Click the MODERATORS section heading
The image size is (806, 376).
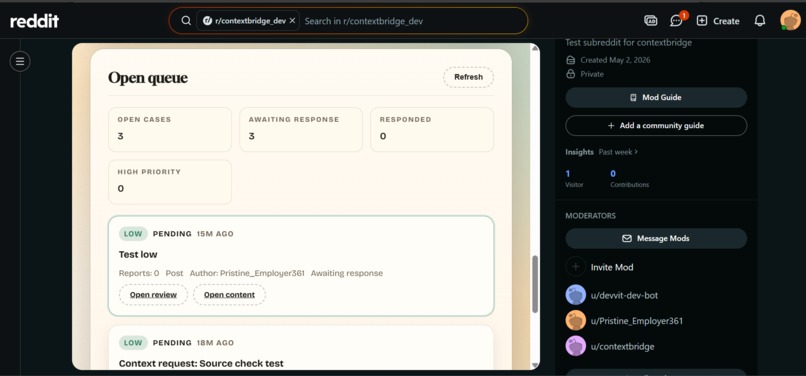[x=590, y=216]
